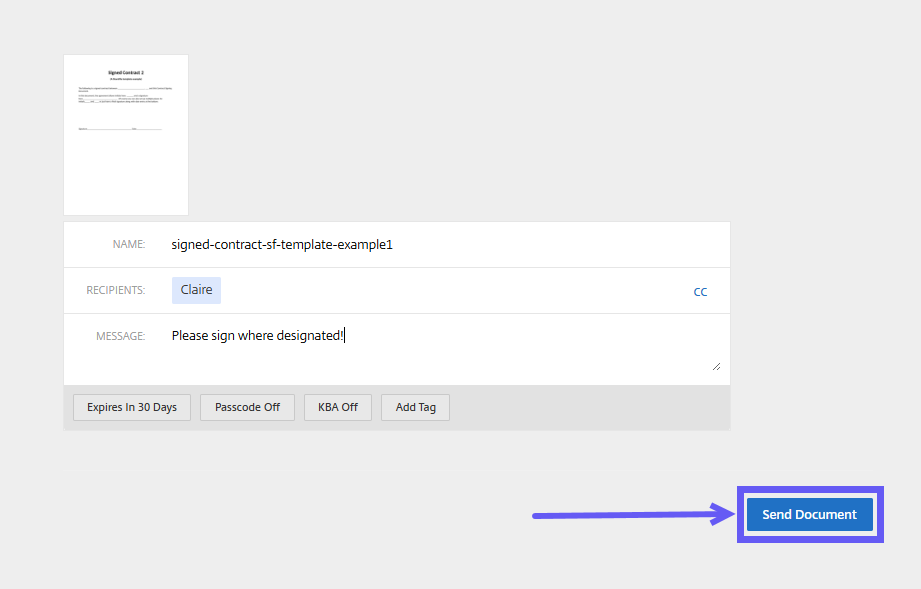Click the Send Document button
Screen dimensions: 921x589
pos(809,515)
